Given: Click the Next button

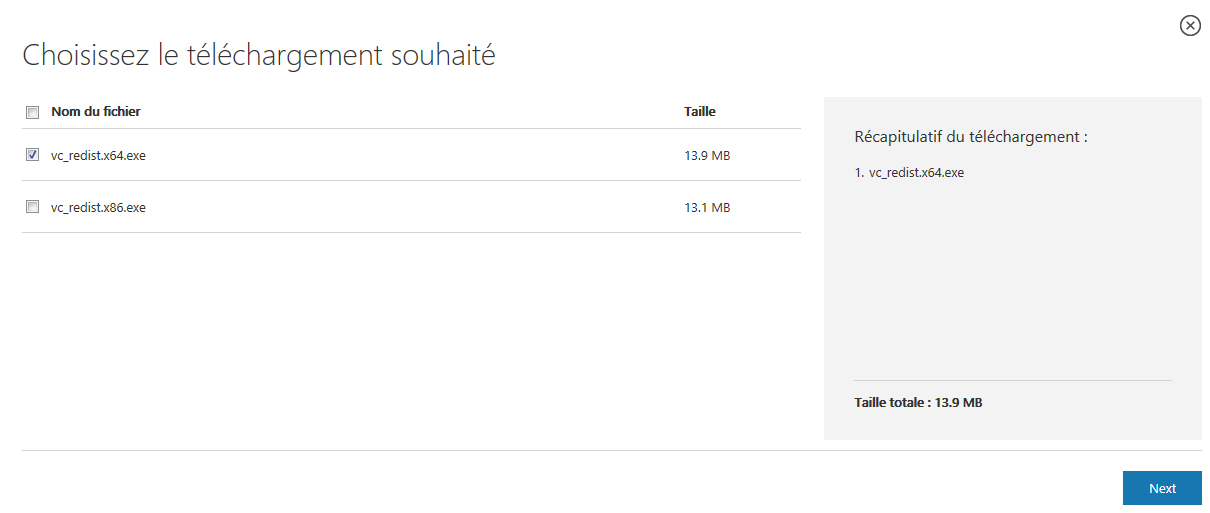Looking at the screenshot, I should 1162,488.
